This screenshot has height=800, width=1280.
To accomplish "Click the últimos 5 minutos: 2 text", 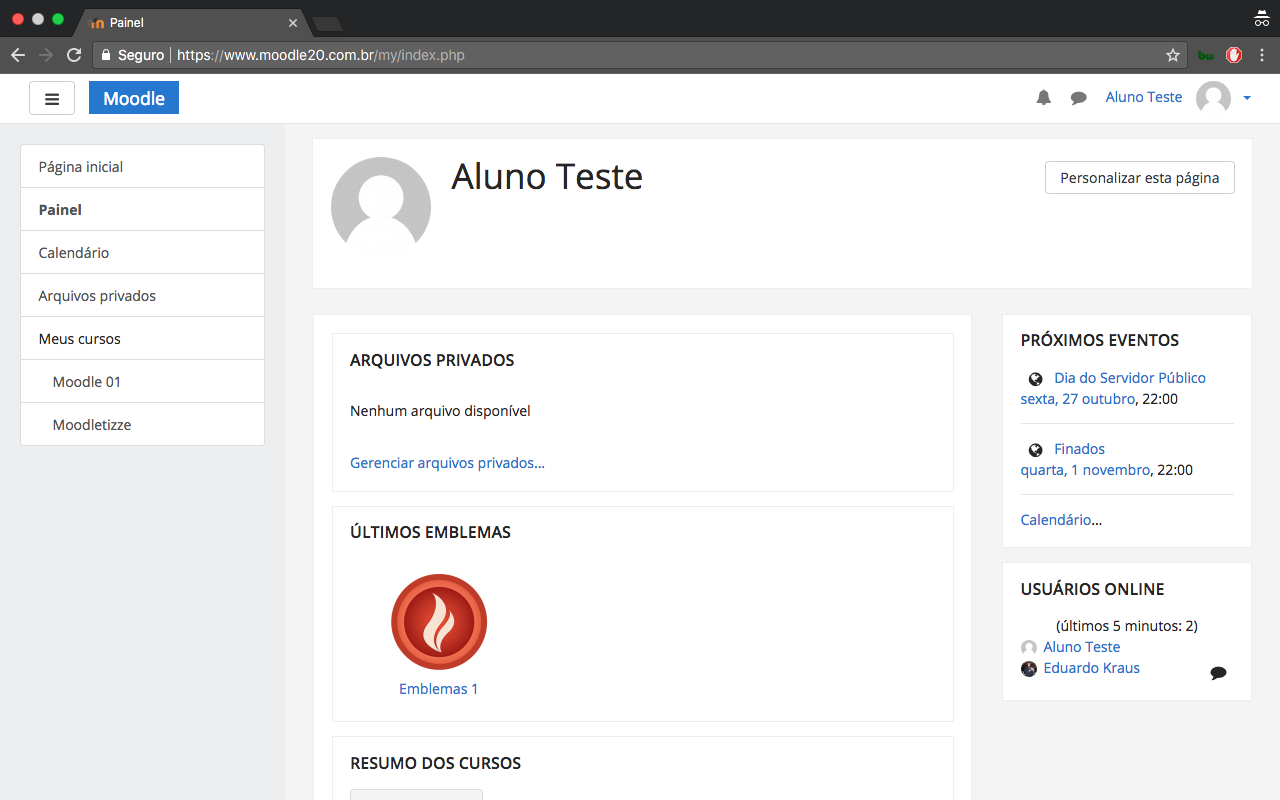I will 1127,626.
